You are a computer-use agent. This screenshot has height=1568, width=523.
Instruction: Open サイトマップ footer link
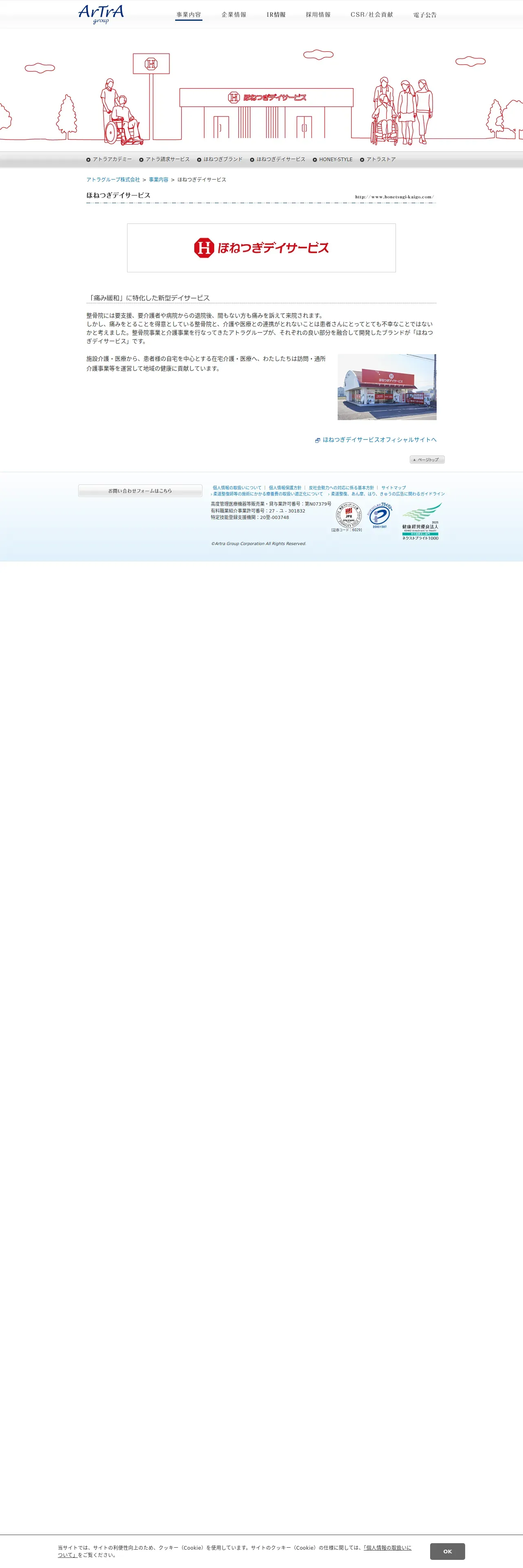393,488
